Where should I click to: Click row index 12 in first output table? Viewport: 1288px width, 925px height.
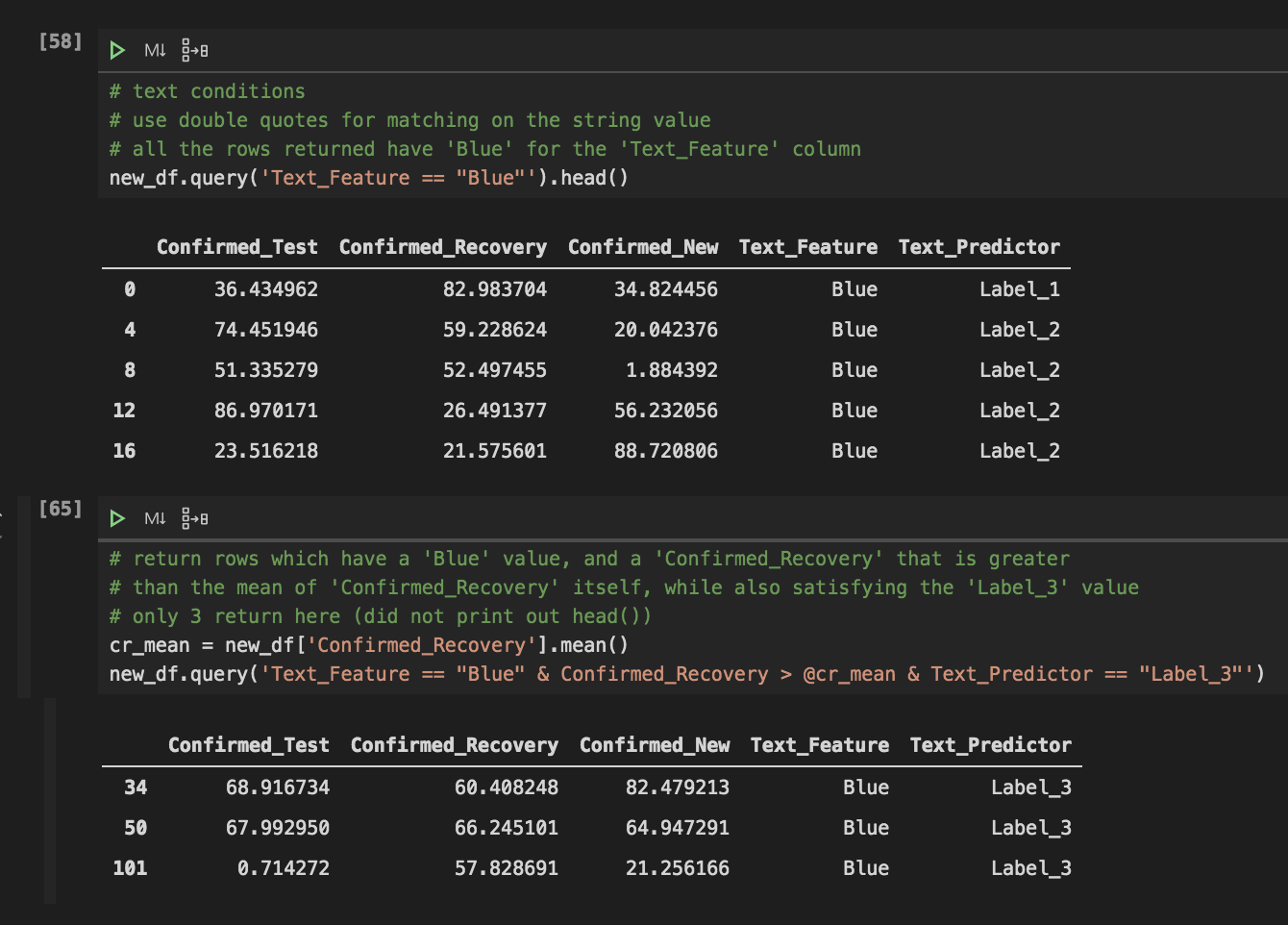tap(124, 411)
